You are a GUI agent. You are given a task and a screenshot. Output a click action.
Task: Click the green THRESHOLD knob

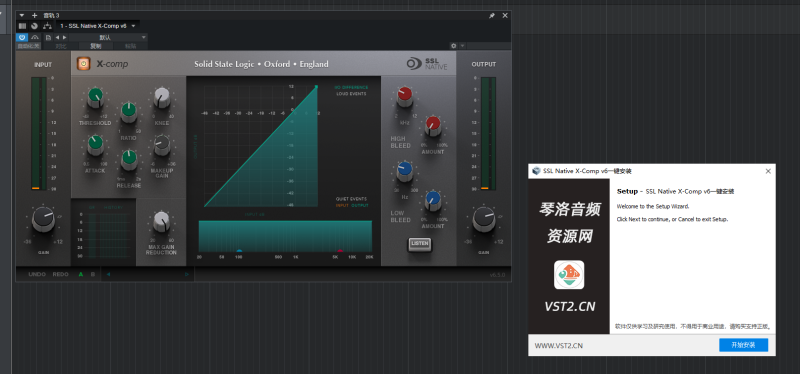pyautogui.click(x=95, y=97)
